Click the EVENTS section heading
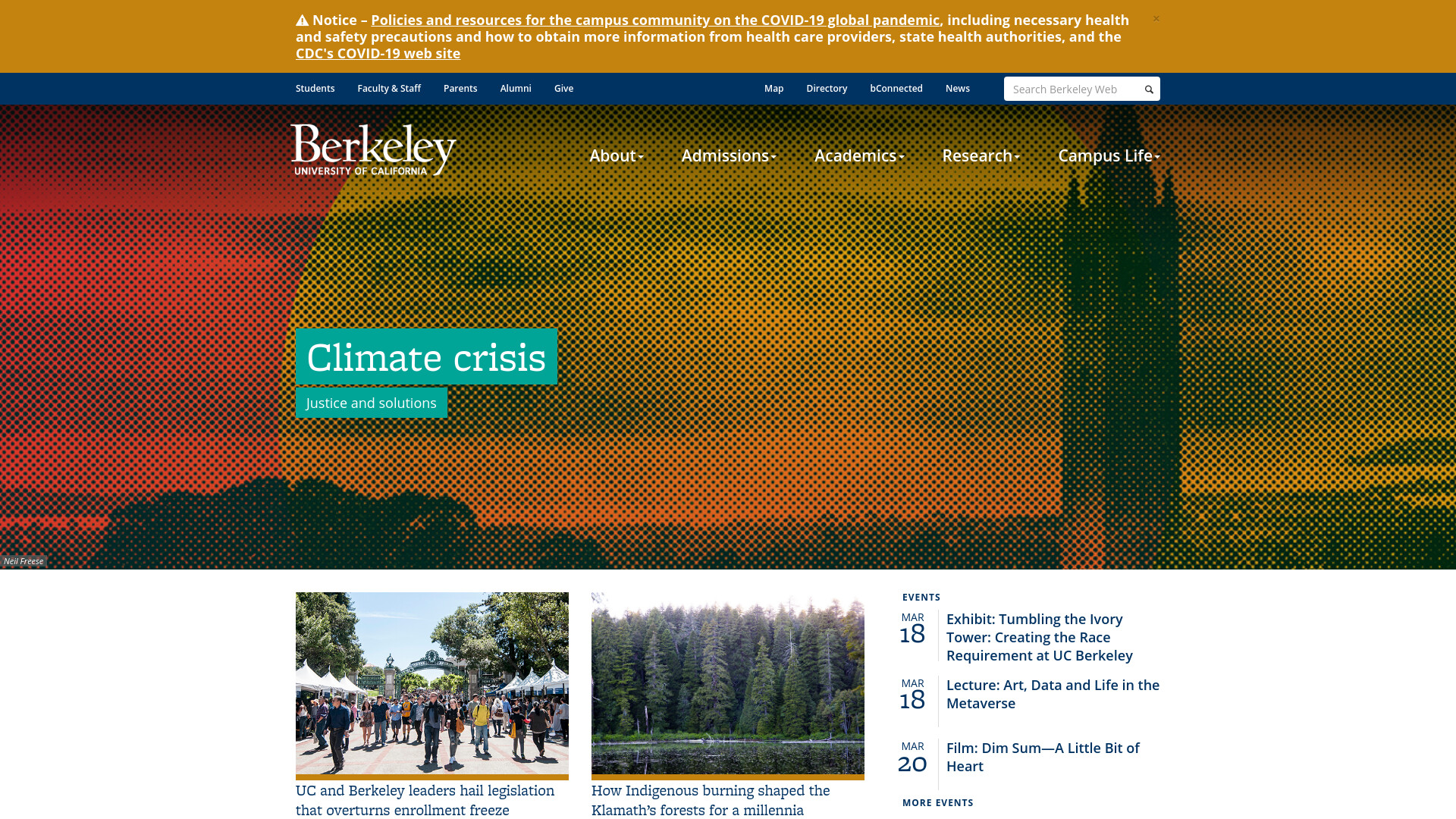This screenshot has width=1456, height=819. (x=921, y=598)
